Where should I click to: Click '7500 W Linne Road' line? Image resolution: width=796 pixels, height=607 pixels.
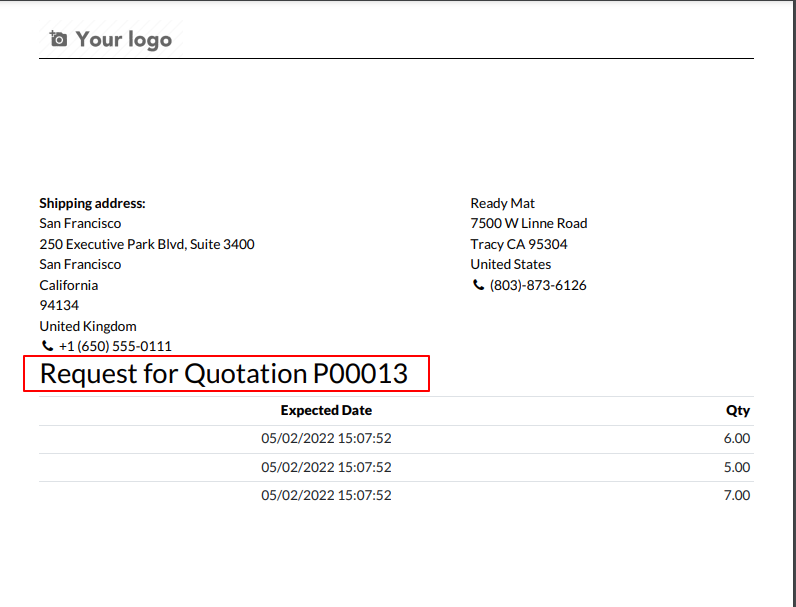click(529, 223)
